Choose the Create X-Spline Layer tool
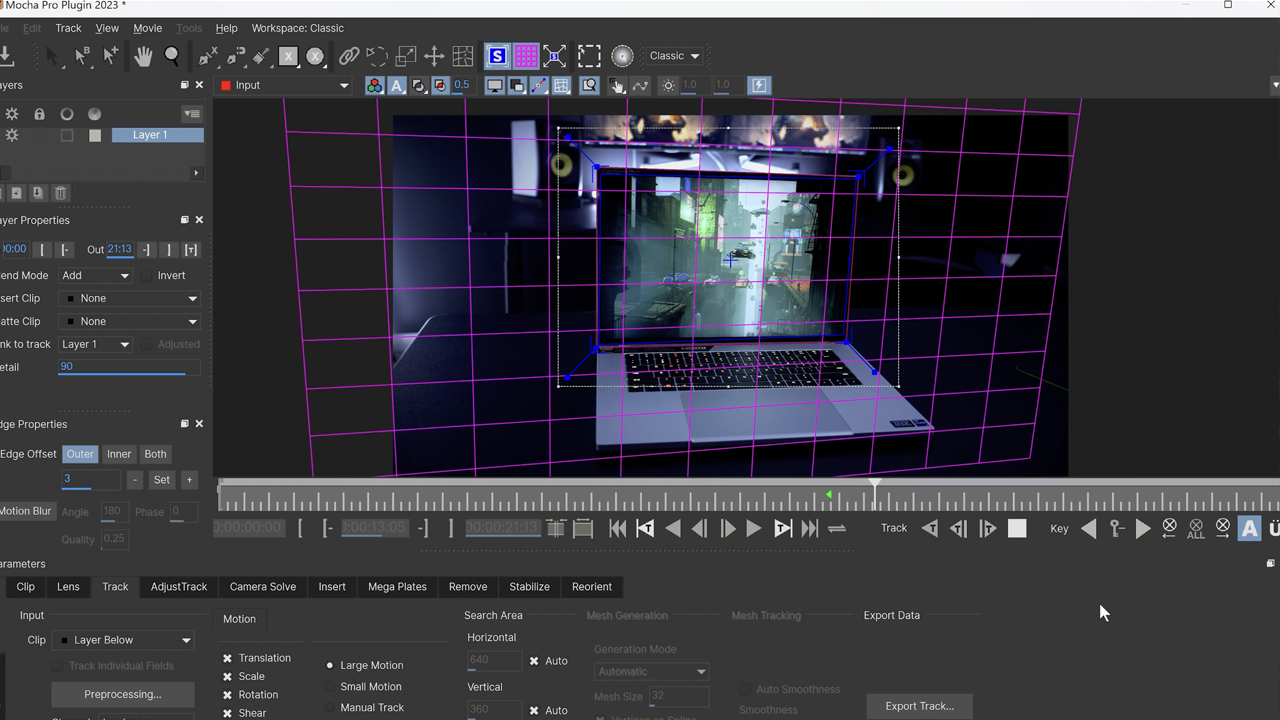The height and width of the screenshot is (720, 1280). [x=208, y=56]
